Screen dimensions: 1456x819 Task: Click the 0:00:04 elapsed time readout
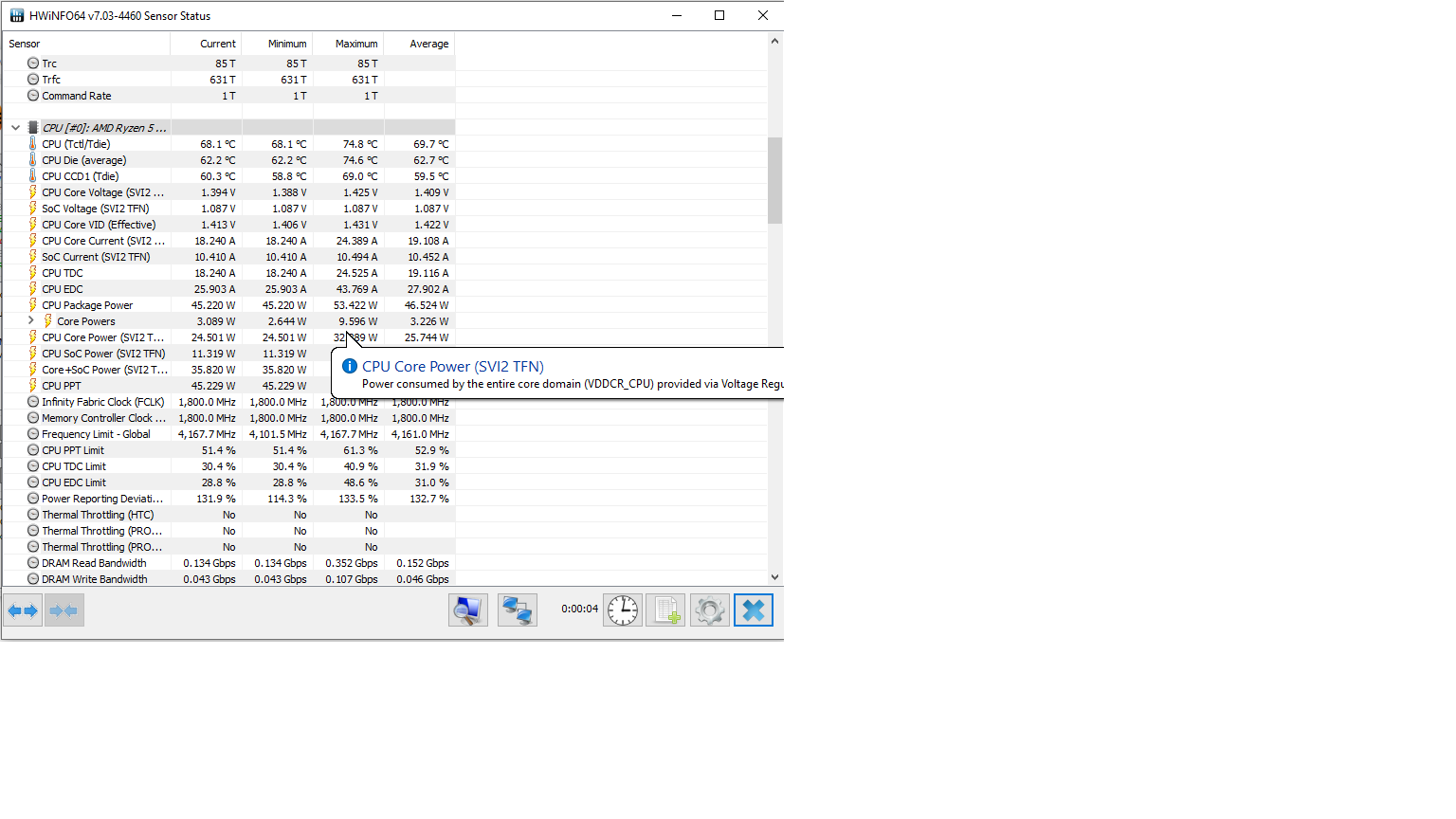[580, 609]
